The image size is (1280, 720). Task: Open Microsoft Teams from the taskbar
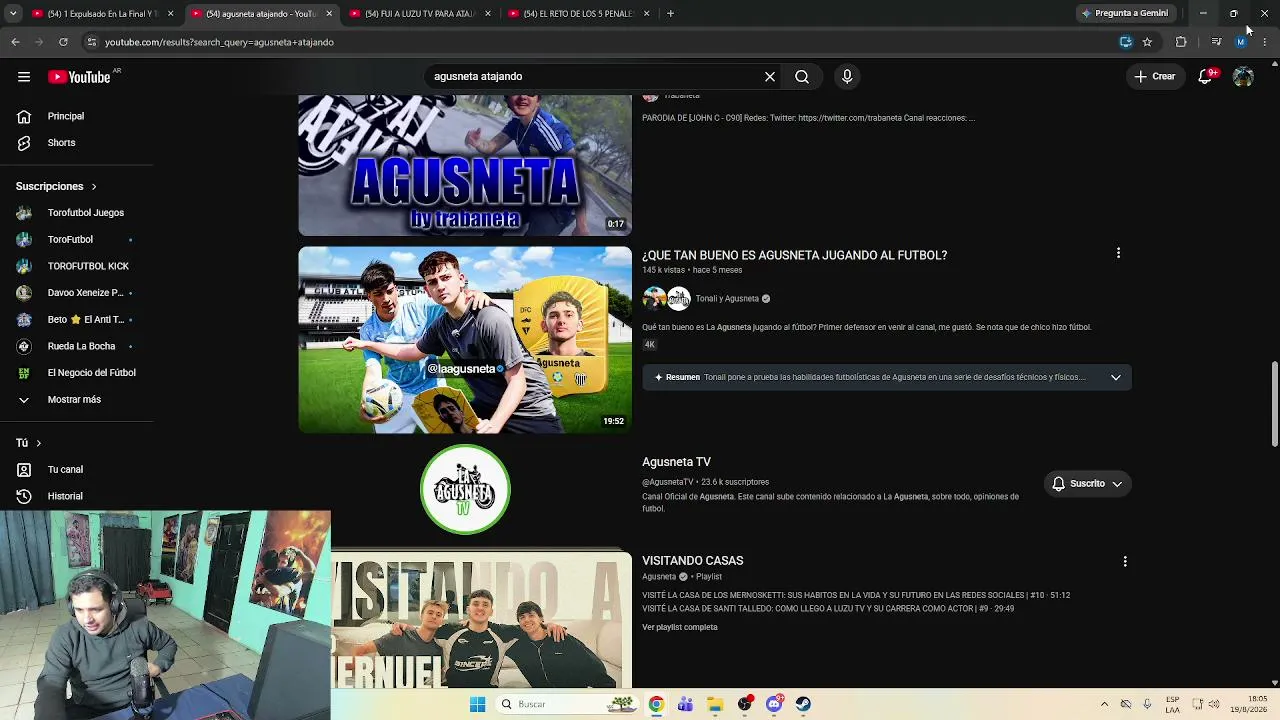(x=686, y=704)
